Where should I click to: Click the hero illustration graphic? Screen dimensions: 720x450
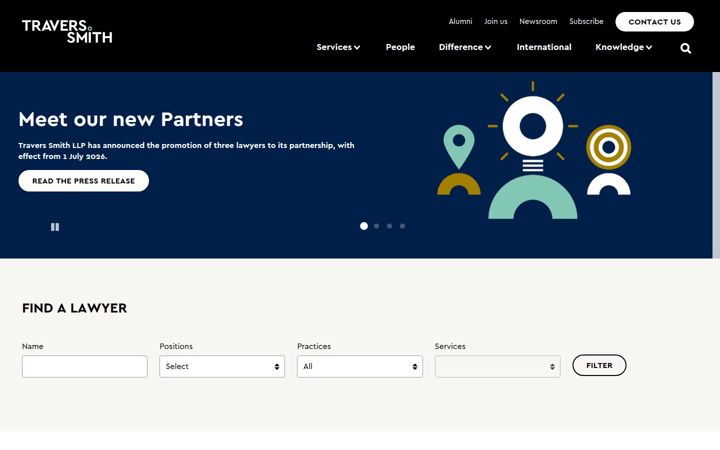point(534,150)
